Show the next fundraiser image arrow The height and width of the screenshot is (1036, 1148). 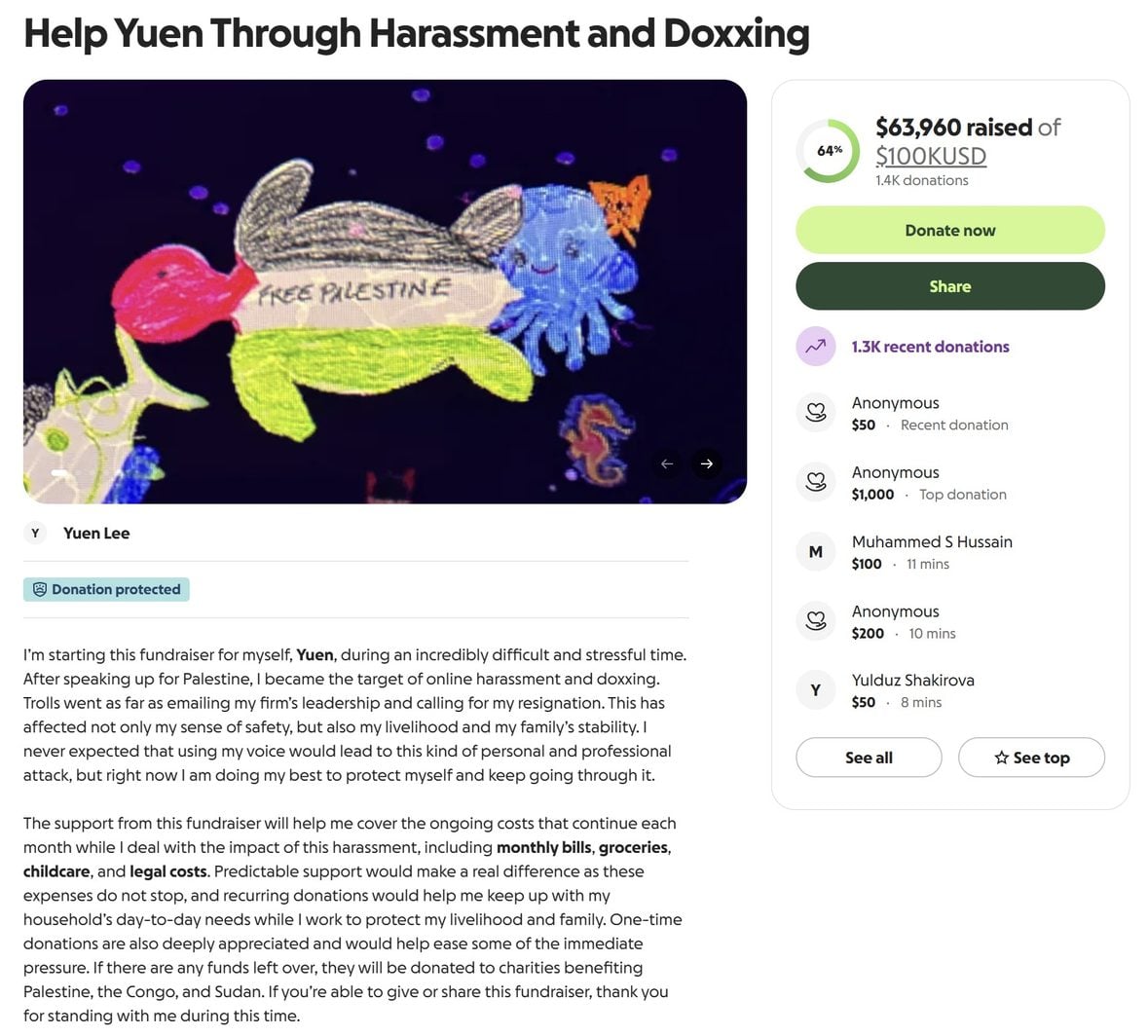click(707, 463)
